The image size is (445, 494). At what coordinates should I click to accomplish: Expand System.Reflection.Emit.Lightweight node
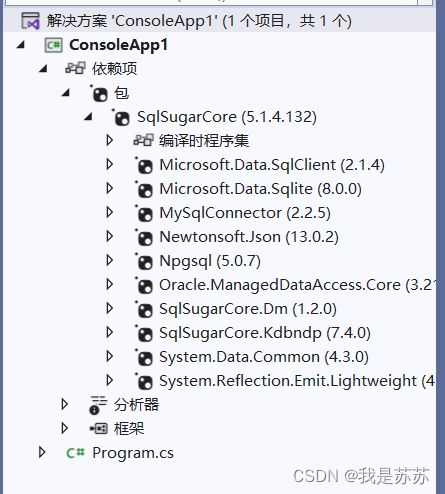point(109,380)
